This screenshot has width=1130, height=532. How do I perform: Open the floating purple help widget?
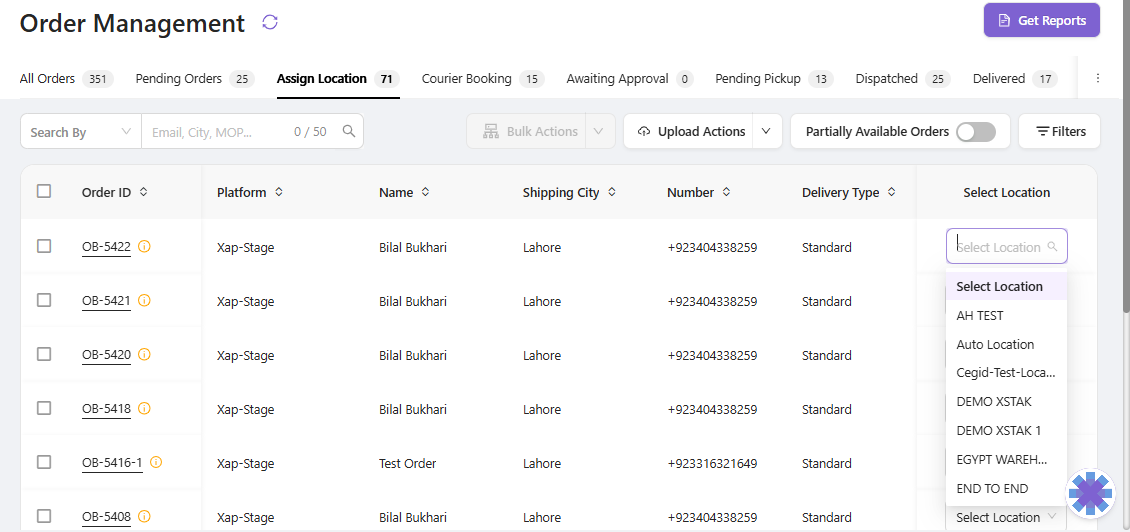pos(1090,493)
